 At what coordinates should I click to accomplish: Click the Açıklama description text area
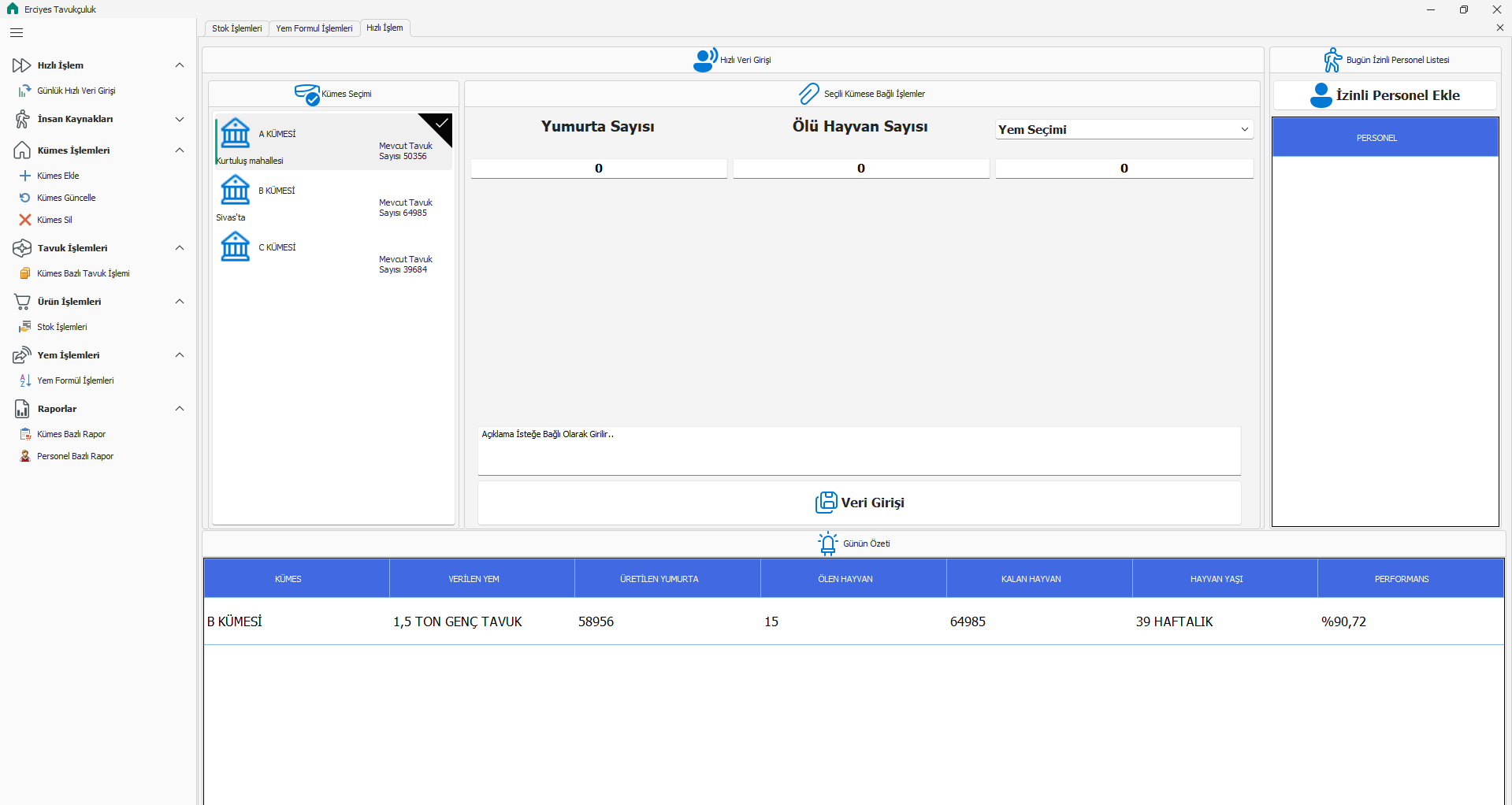pyautogui.click(x=859, y=451)
